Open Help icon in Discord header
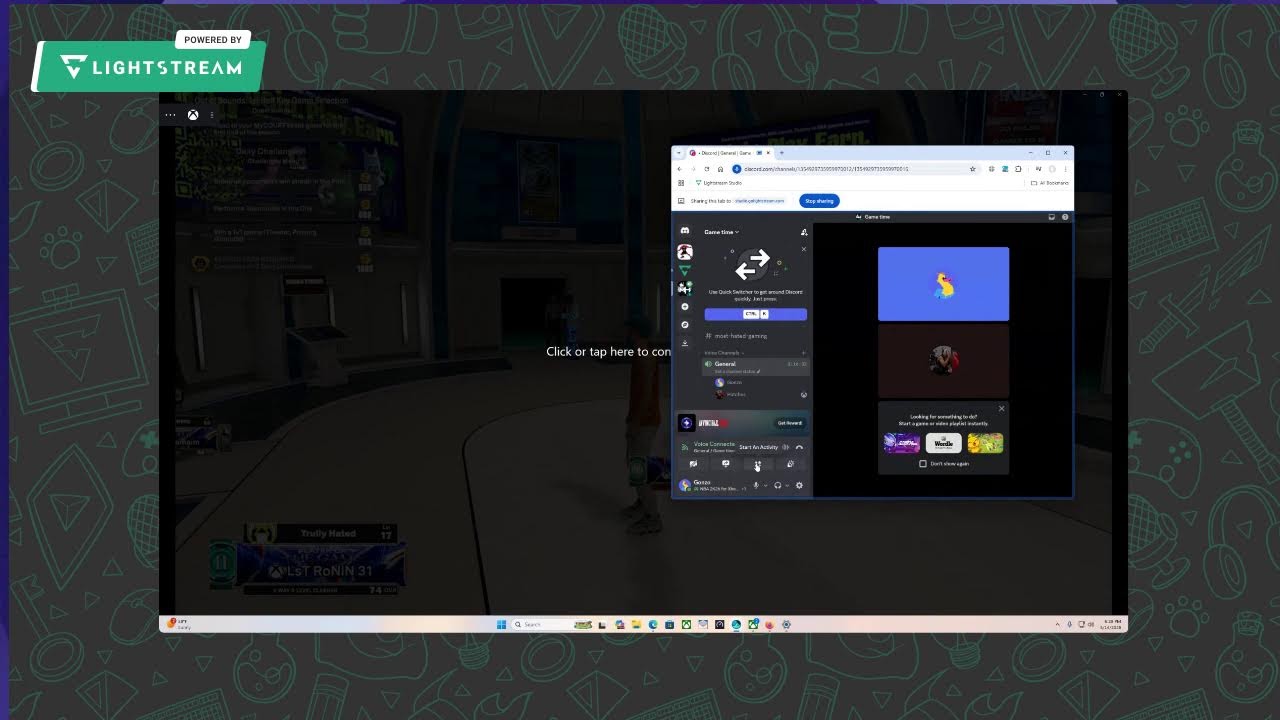The width and height of the screenshot is (1280, 720). [x=1065, y=217]
